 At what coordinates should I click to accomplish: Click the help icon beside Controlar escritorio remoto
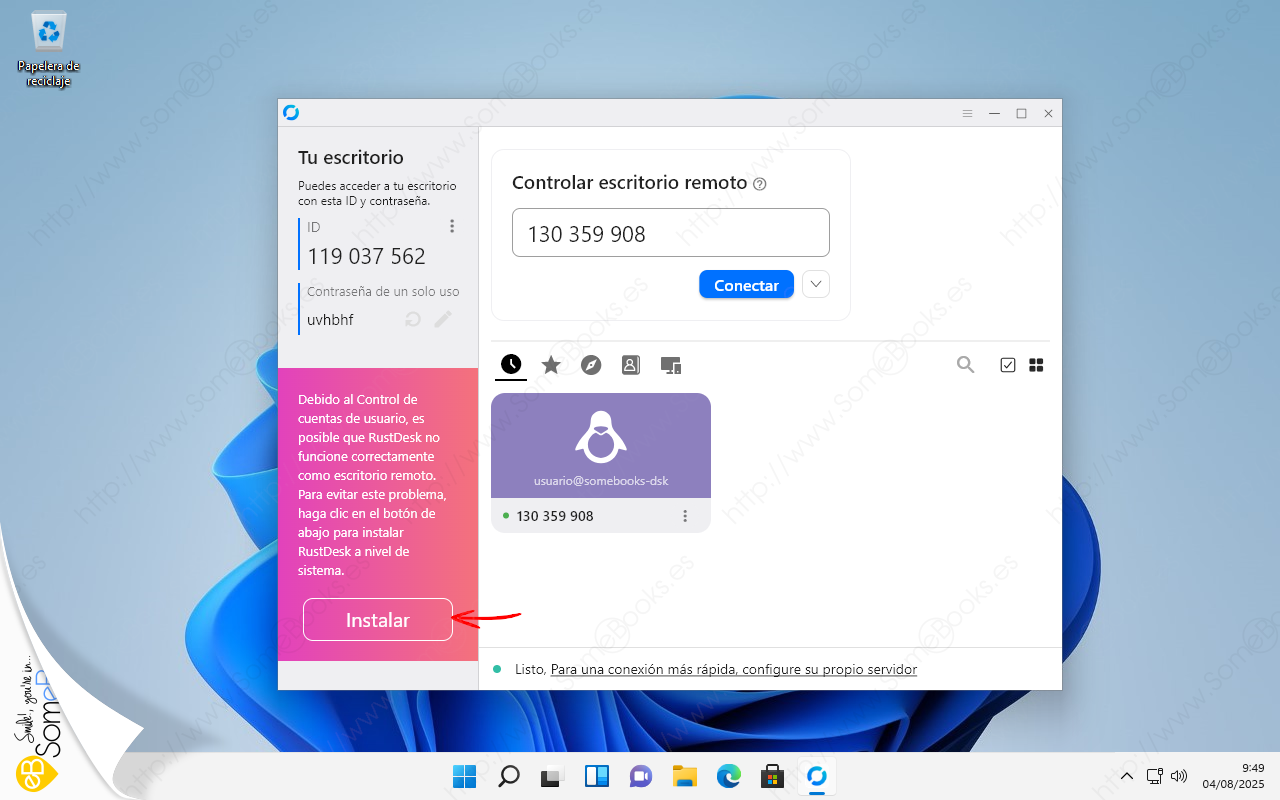click(x=760, y=184)
